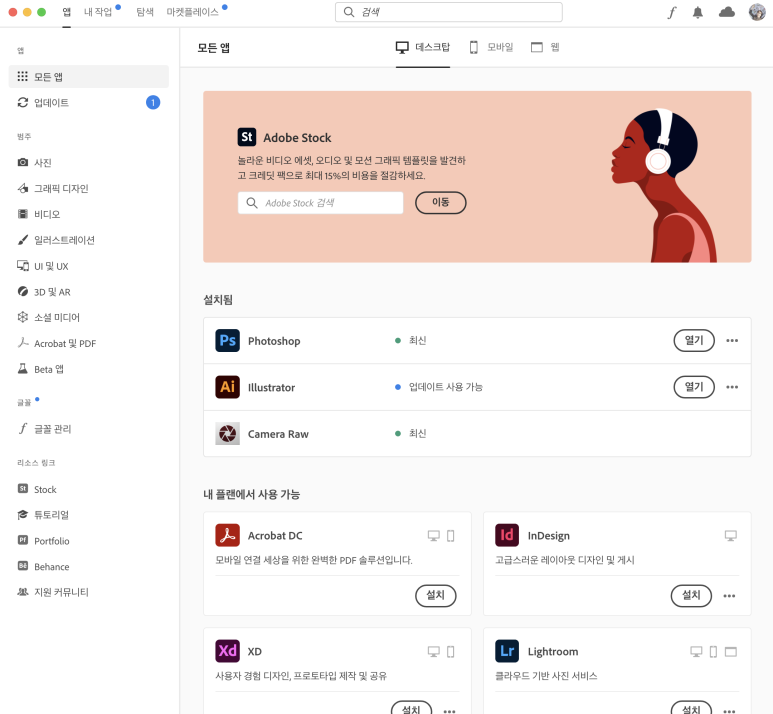Switch to the 마켓플레이스 tab
The width and height of the screenshot is (773, 714).
click(x=193, y=12)
